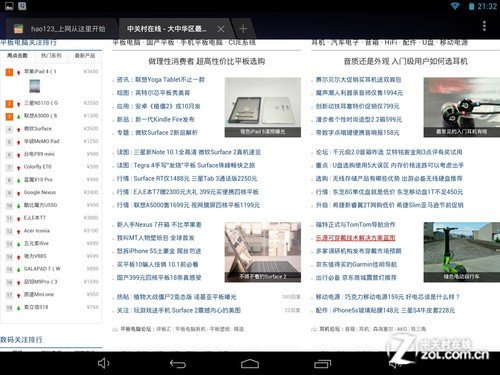Open rank 2 三星N5110 entry
The image size is (500, 375).
(x=41, y=103)
